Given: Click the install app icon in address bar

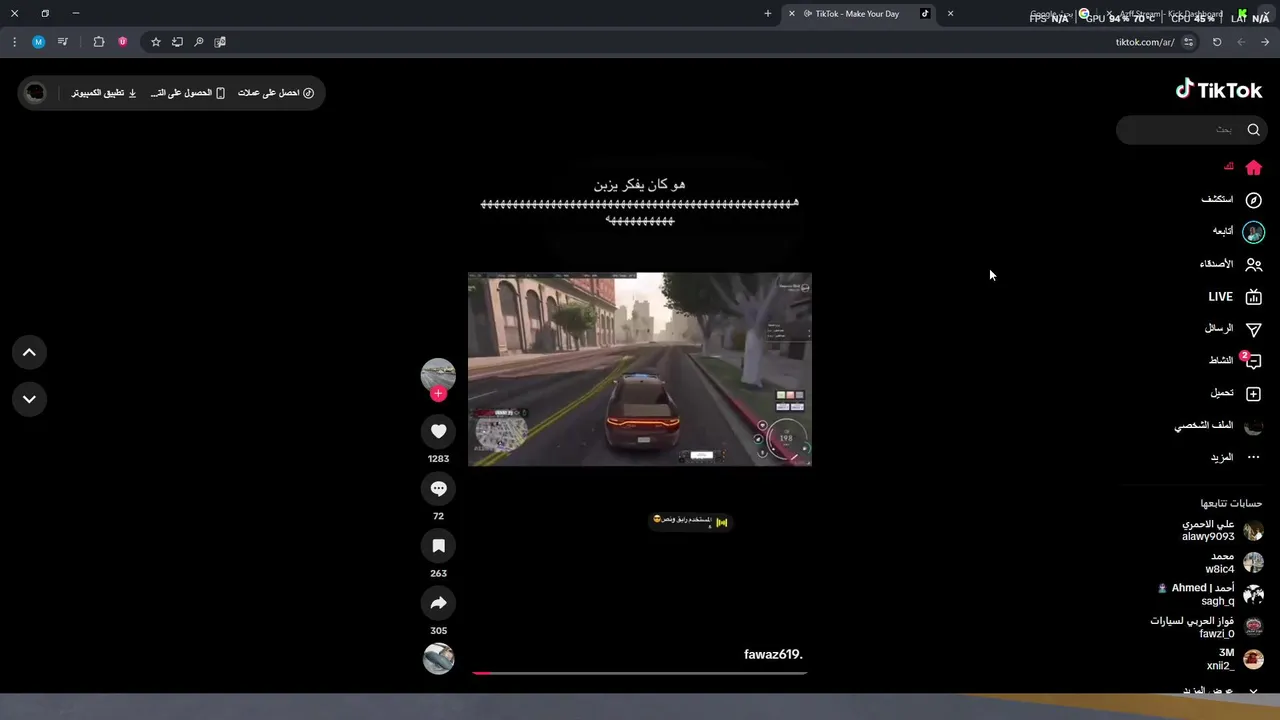Looking at the screenshot, I should click(177, 42).
